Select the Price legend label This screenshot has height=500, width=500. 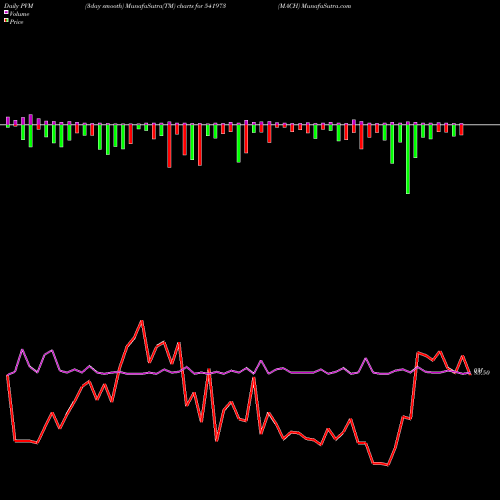(x=16, y=22)
